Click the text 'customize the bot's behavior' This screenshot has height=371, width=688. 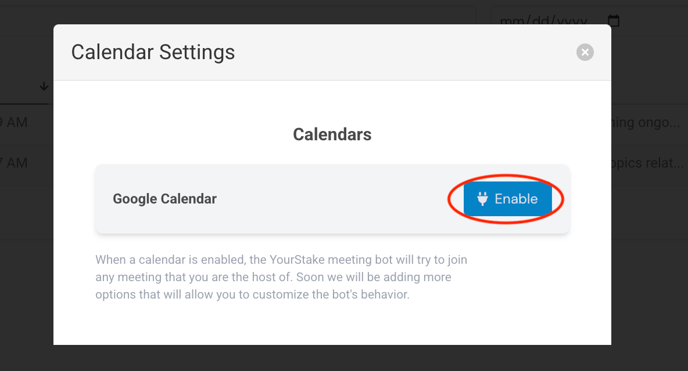pyautogui.click(x=331, y=294)
